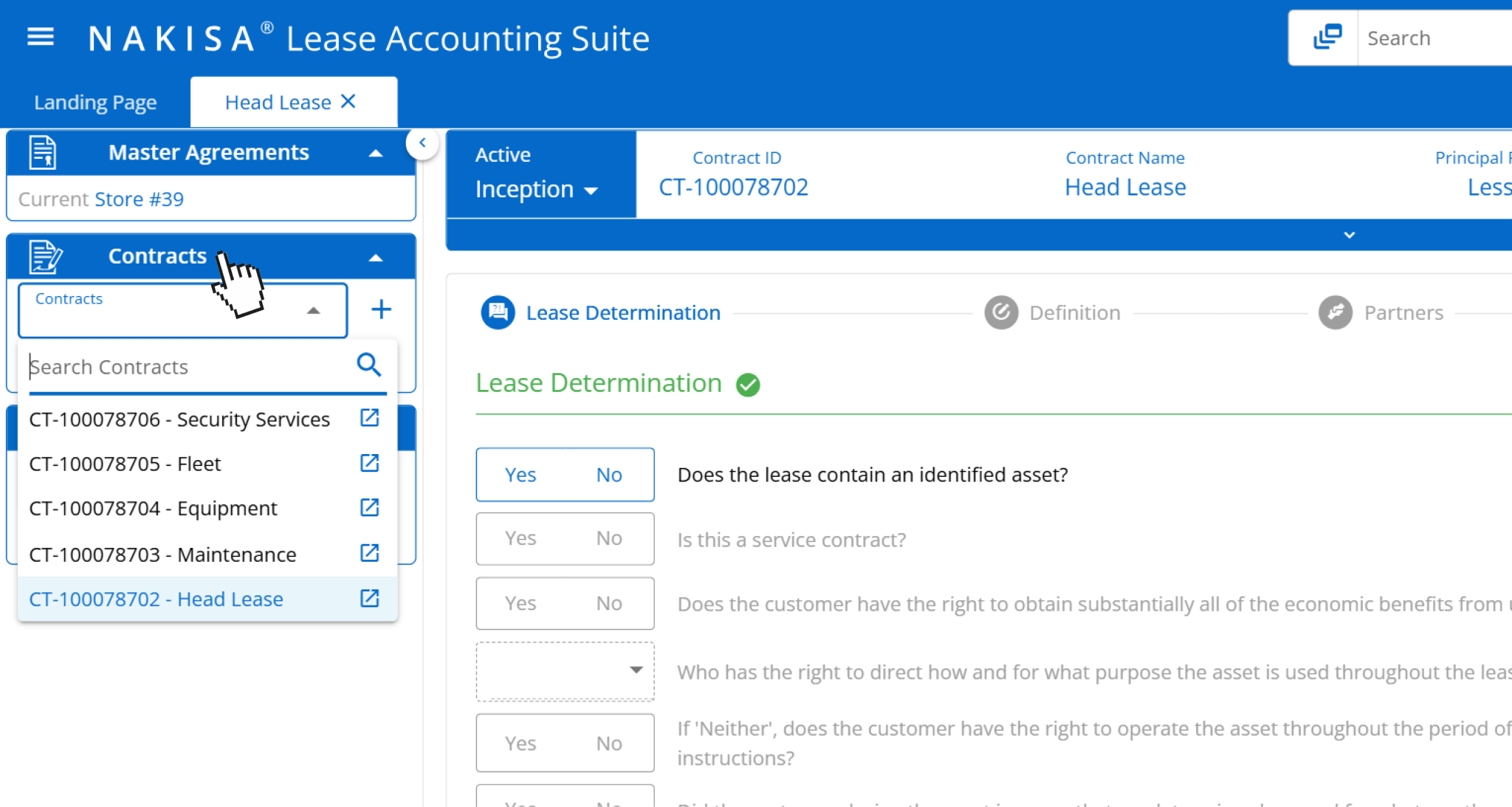The image size is (1512, 807).
Task: Select Yes for service contract question
Action: (x=520, y=538)
